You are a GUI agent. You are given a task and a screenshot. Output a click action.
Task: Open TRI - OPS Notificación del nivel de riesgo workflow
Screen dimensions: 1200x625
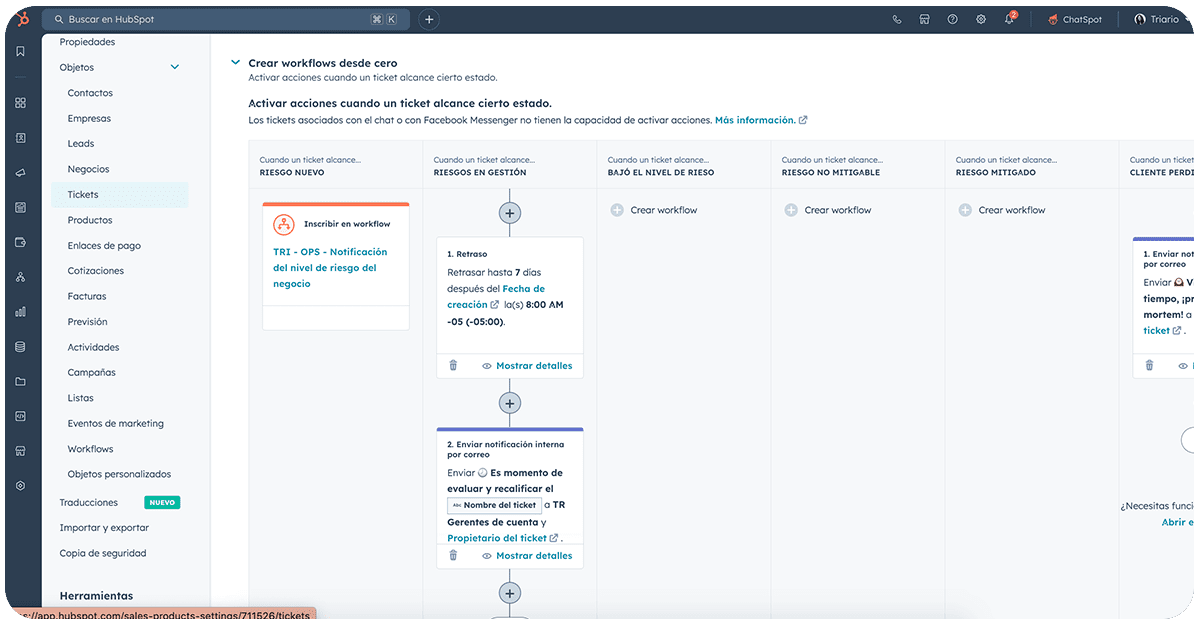tap(330, 268)
